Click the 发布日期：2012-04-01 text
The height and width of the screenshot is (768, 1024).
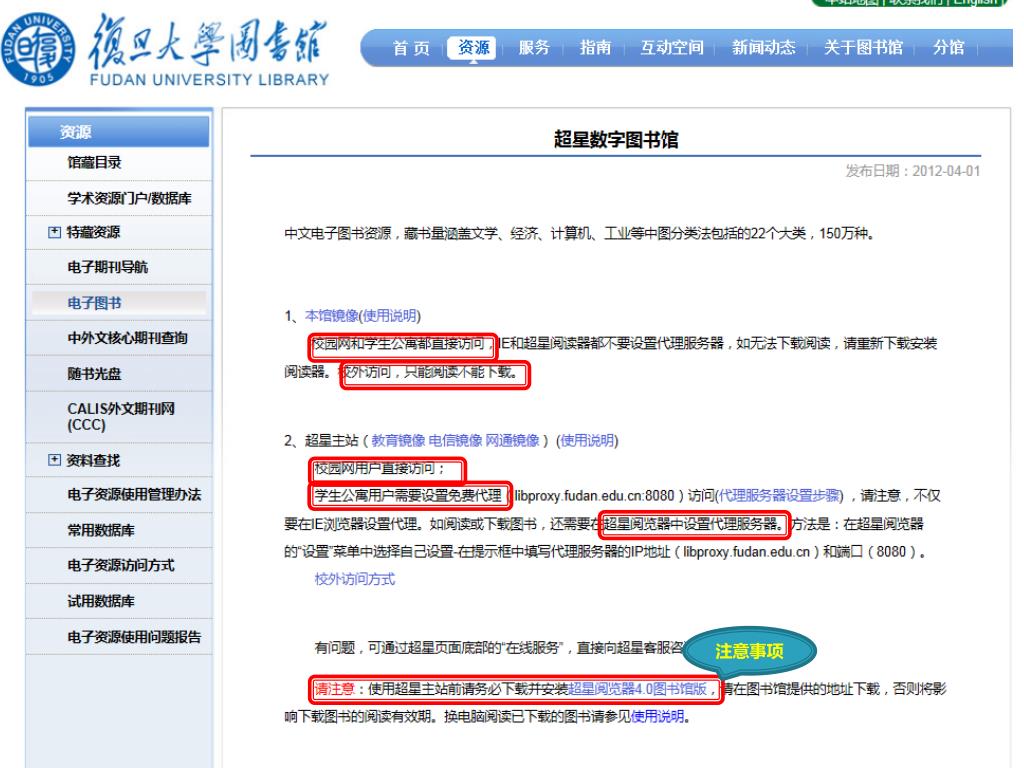912,171
